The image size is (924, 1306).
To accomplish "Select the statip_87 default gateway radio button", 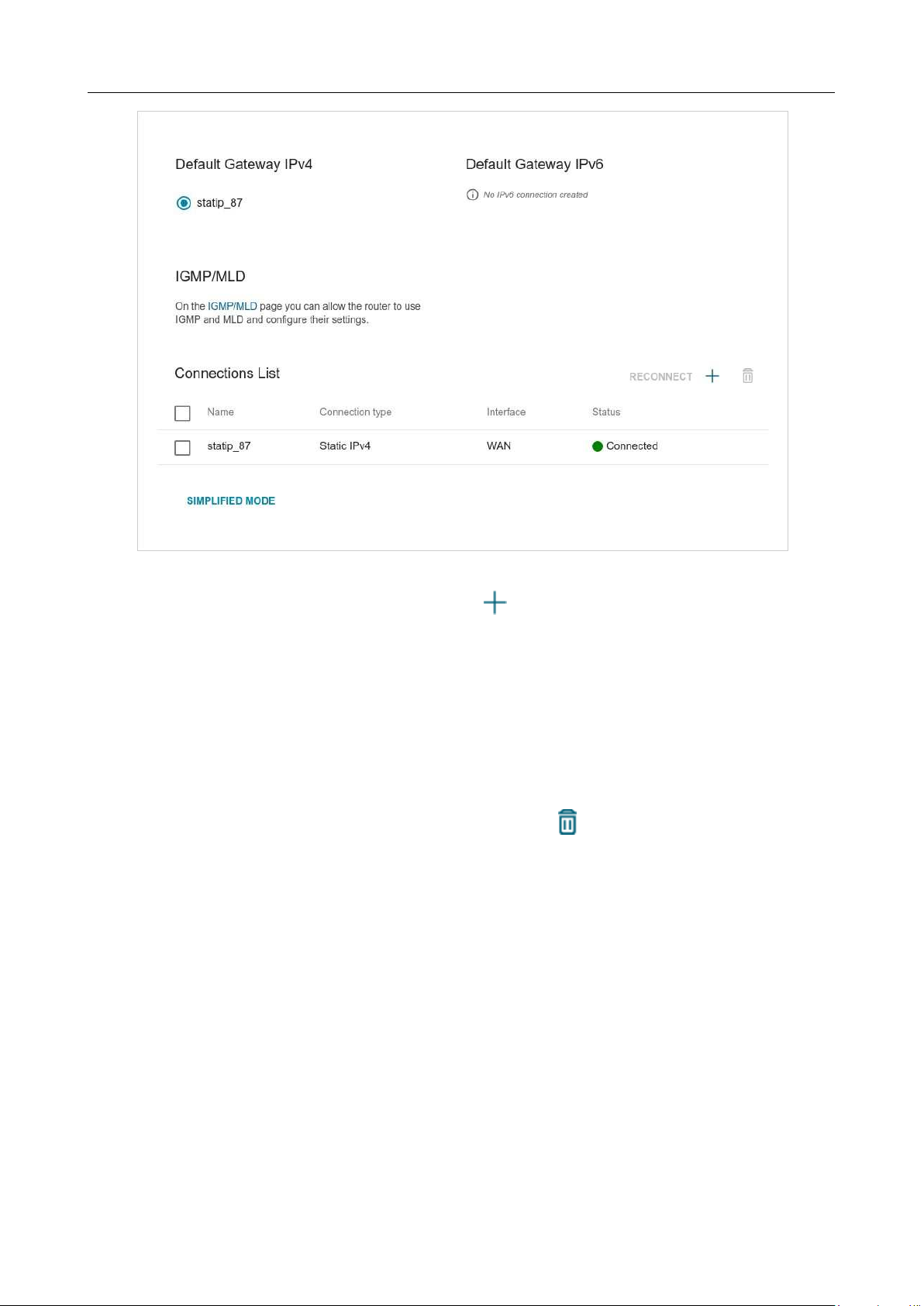I will pos(184,203).
